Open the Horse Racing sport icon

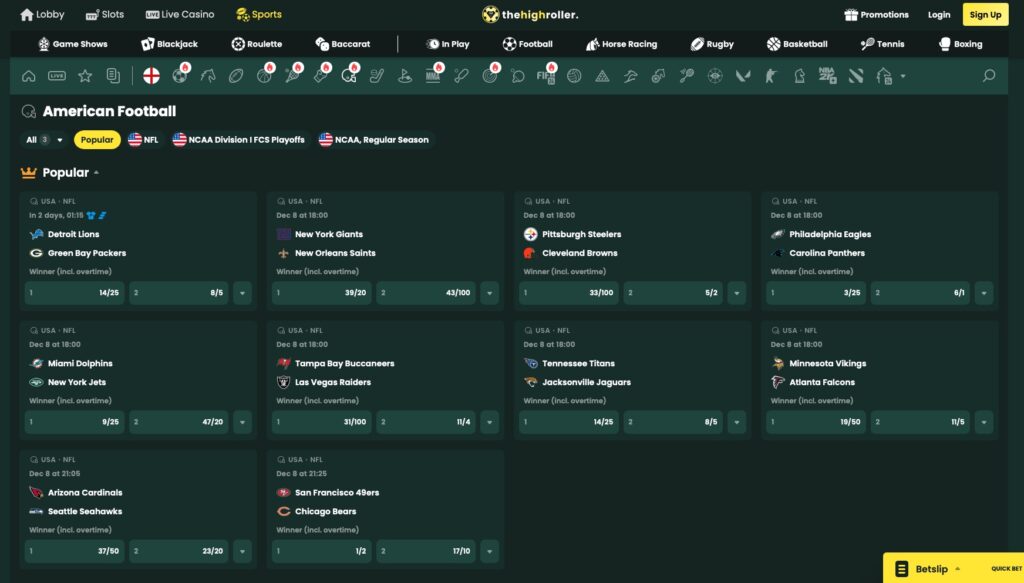click(208, 74)
